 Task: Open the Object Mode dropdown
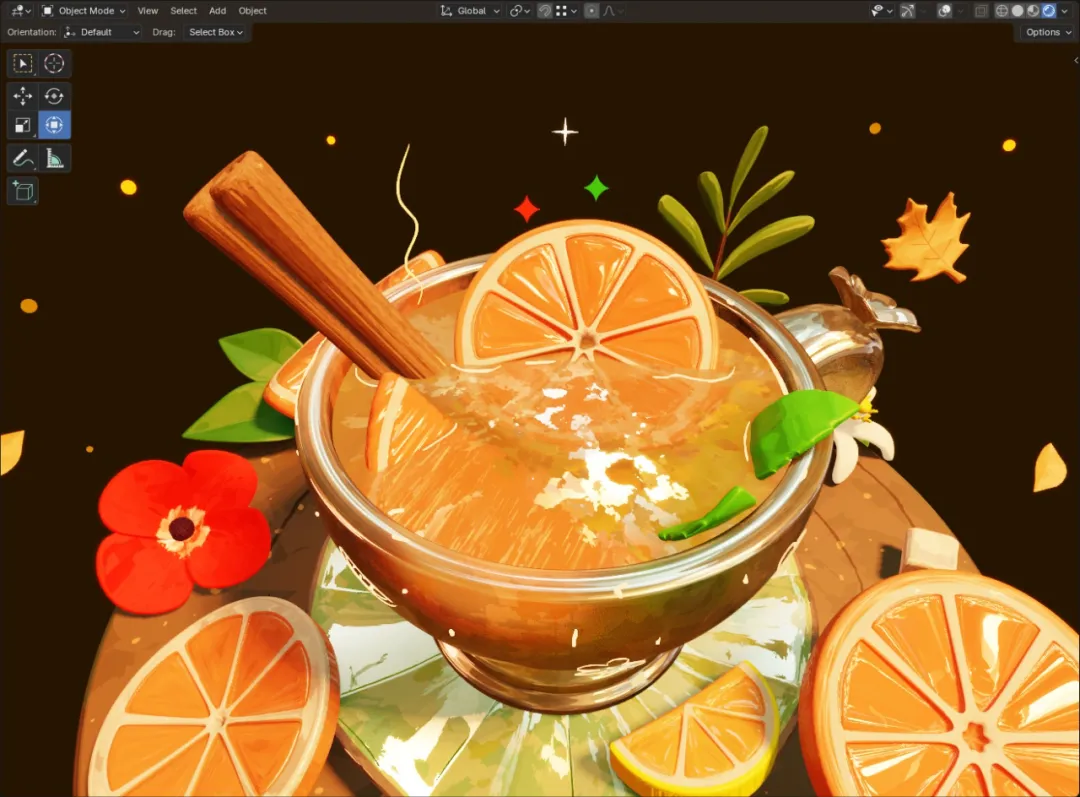[83, 10]
